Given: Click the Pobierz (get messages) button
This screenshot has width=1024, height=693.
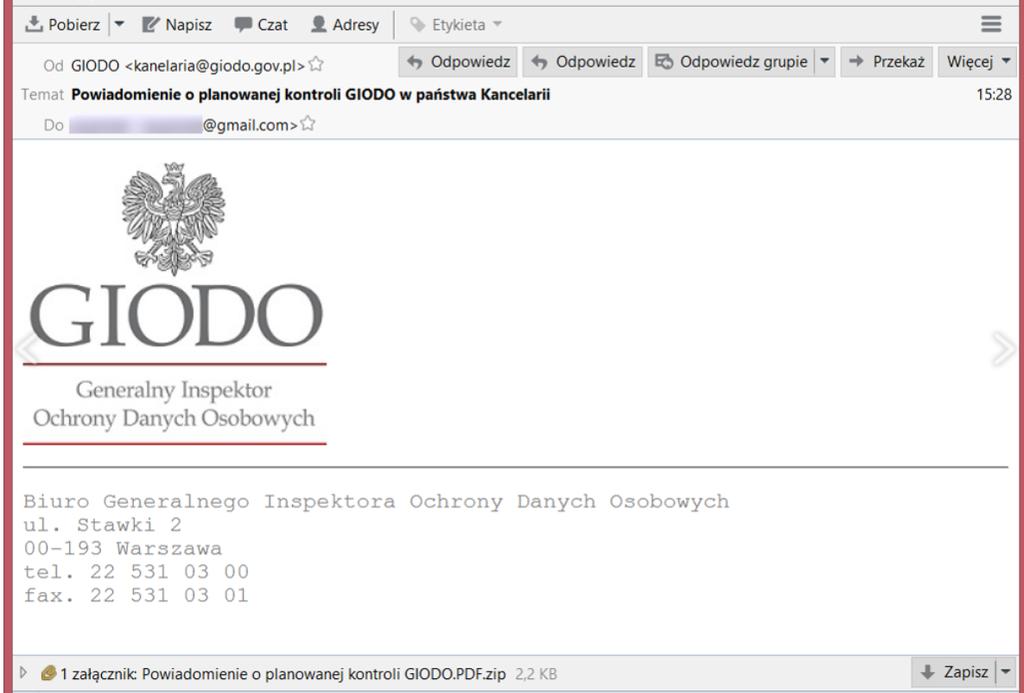Looking at the screenshot, I should (63, 25).
